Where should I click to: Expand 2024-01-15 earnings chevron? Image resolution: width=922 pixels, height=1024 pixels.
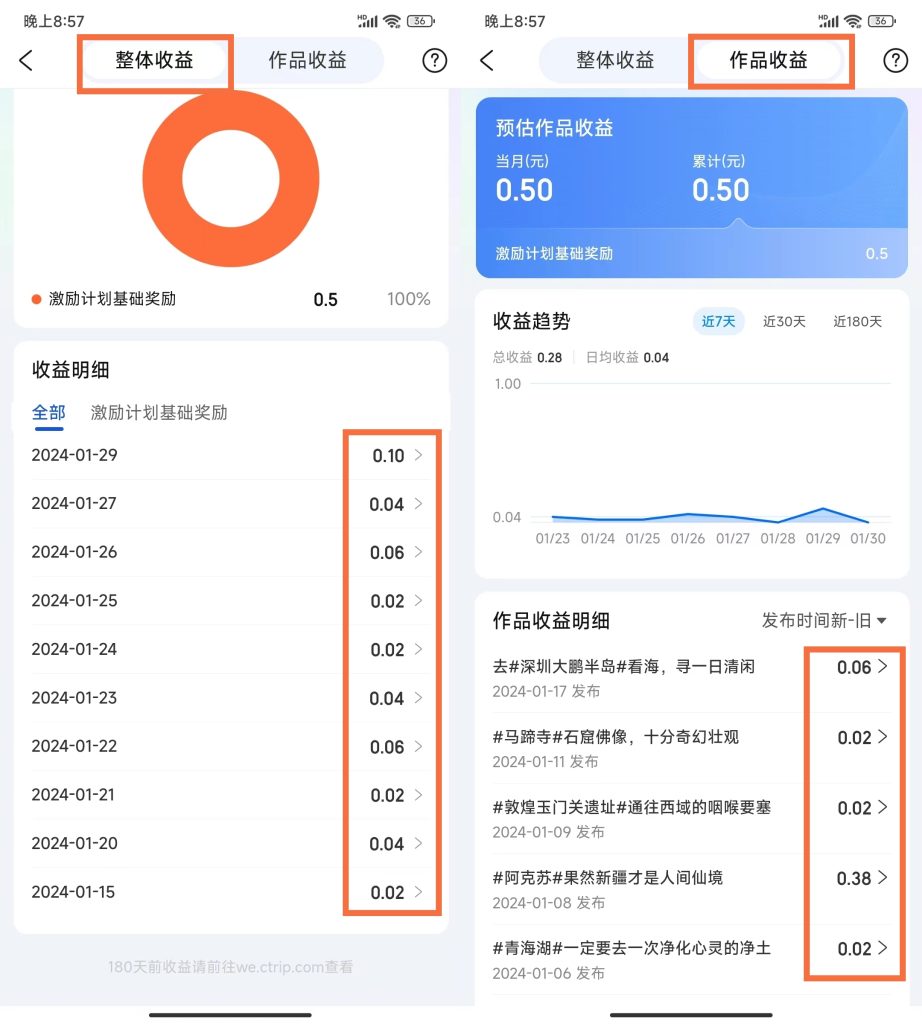point(419,891)
